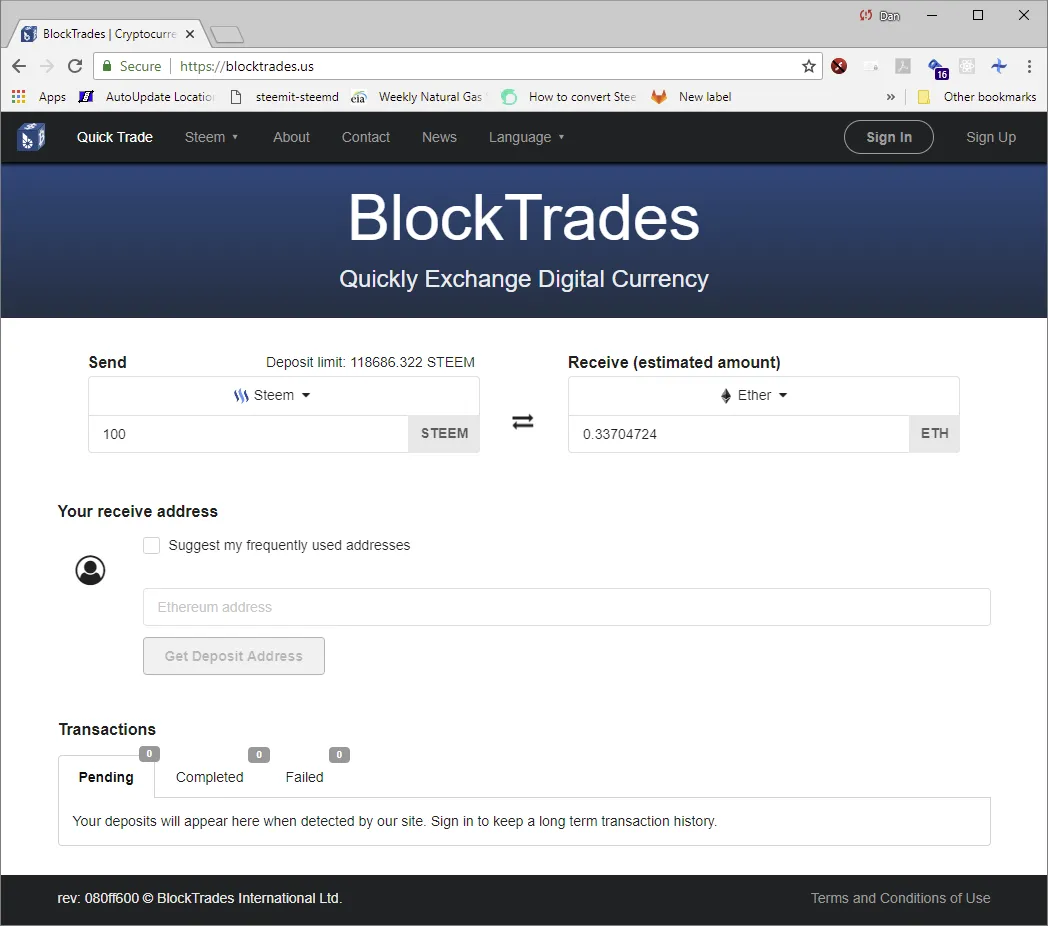The width and height of the screenshot is (1048, 926).
Task: Click the STEEM unit label
Action: pos(444,434)
